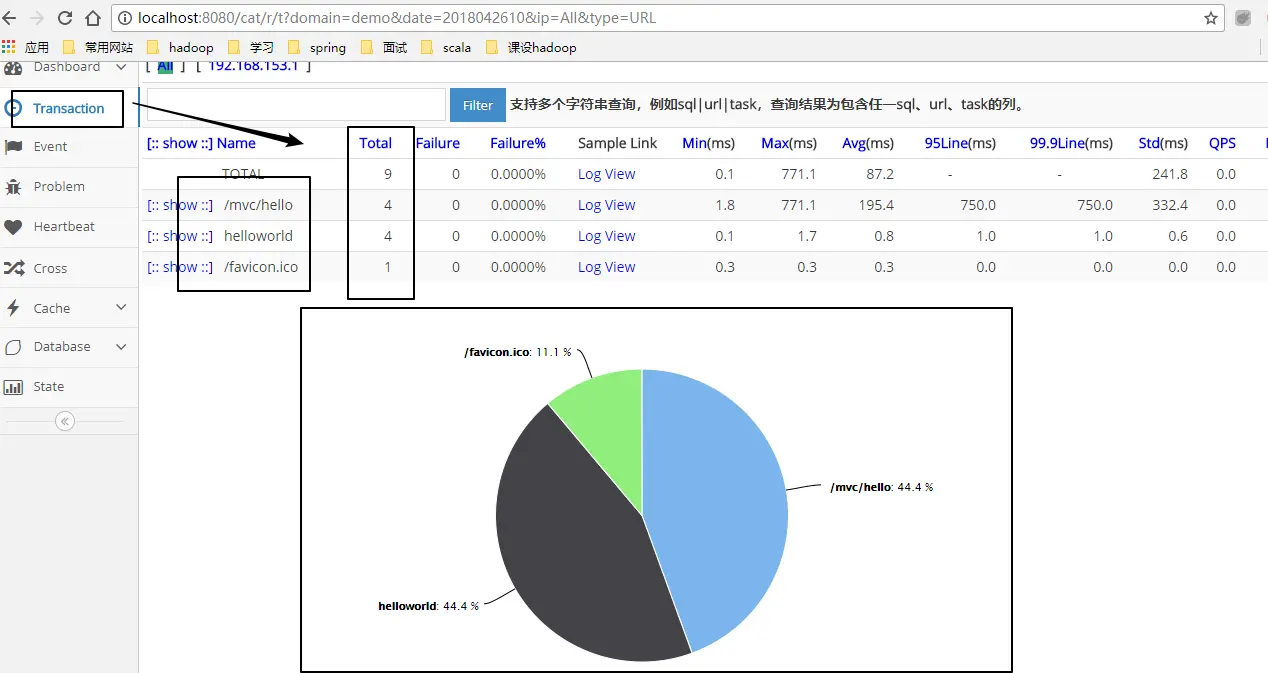Go to the browser home icon
Image resolution: width=1268 pixels, height=673 pixels.
click(93, 18)
